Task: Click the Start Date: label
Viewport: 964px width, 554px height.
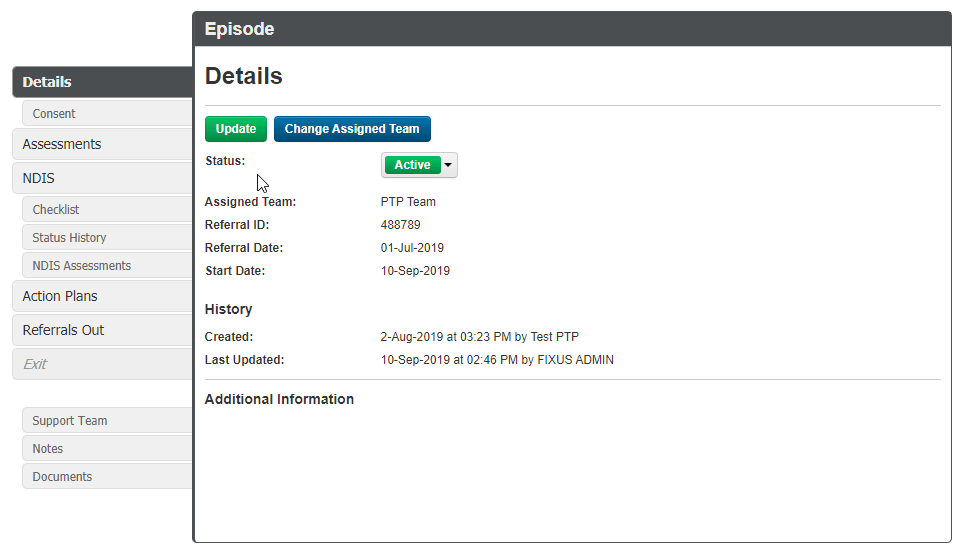Action: [x=235, y=271]
